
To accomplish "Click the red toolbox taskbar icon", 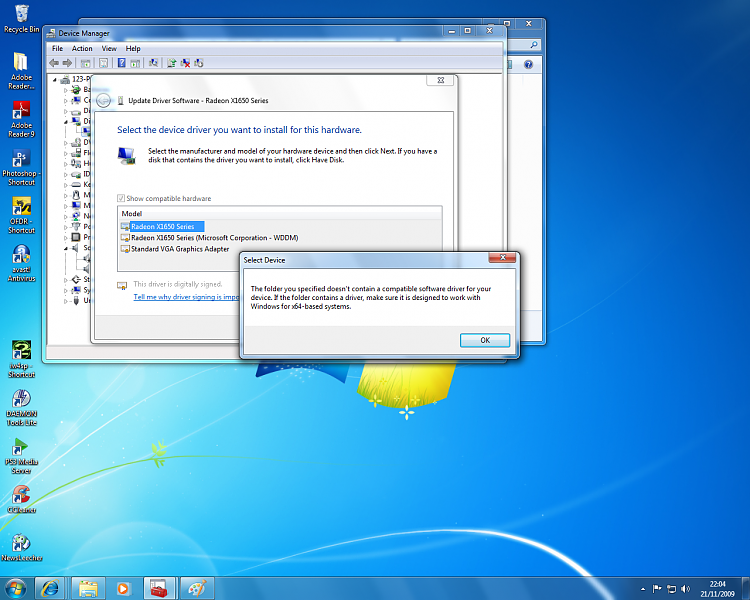I will [158, 588].
